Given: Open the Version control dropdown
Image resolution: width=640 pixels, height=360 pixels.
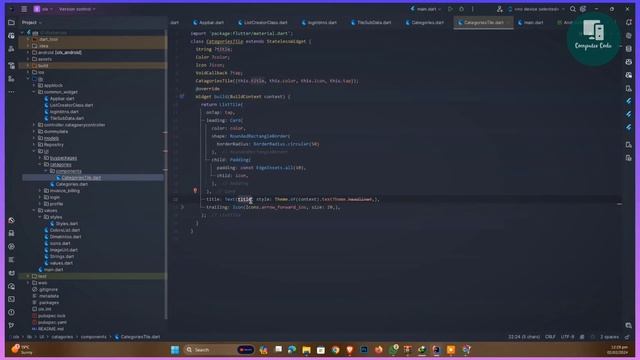Looking at the screenshot, I should click(x=77, y=9).
